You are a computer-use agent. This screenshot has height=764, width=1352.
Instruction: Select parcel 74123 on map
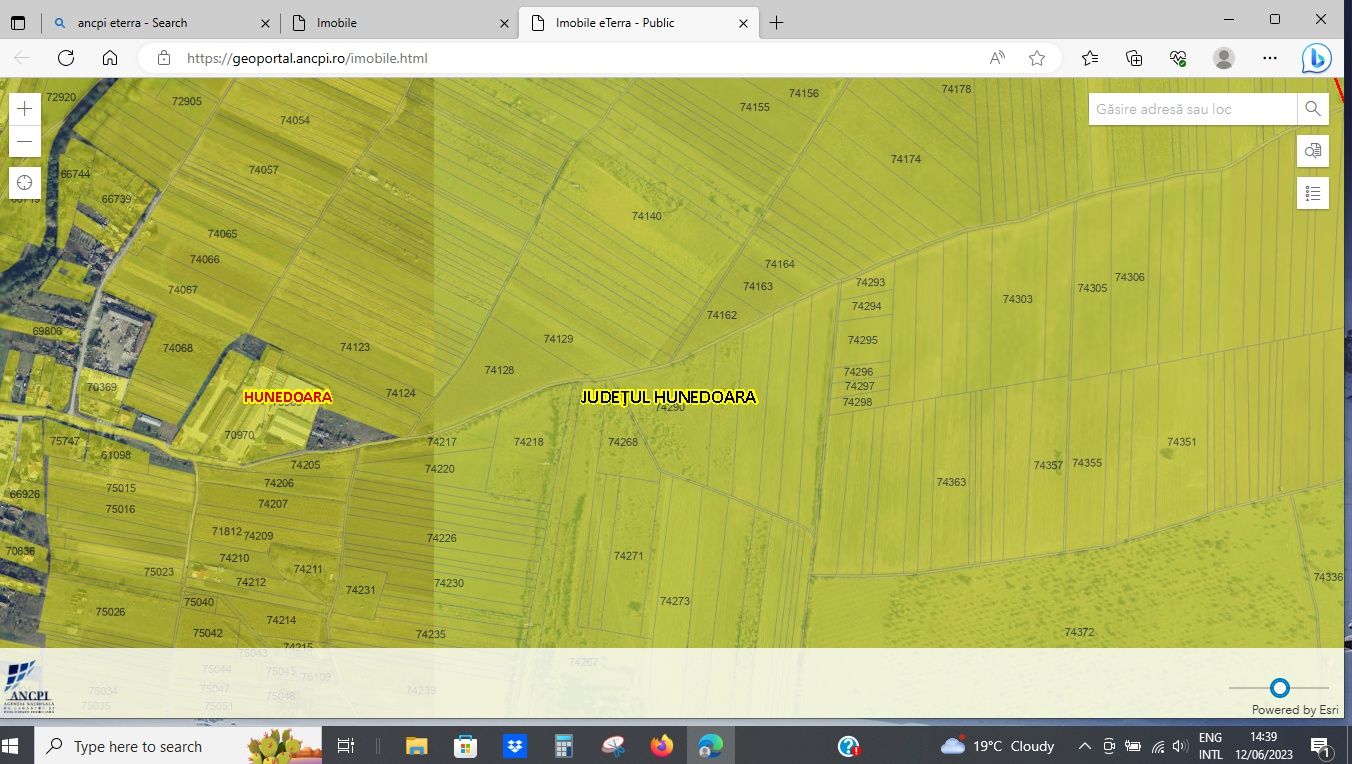tap(355, 347)
